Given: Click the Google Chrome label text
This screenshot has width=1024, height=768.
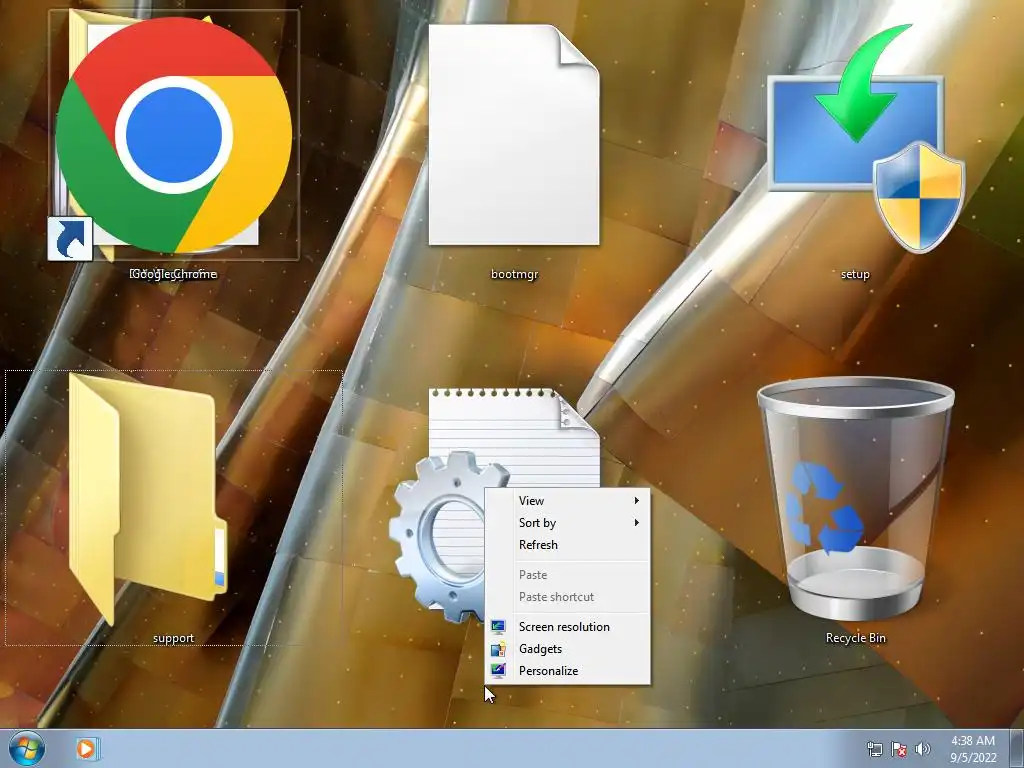Looking at the screenshot, I should pos(174,274).
